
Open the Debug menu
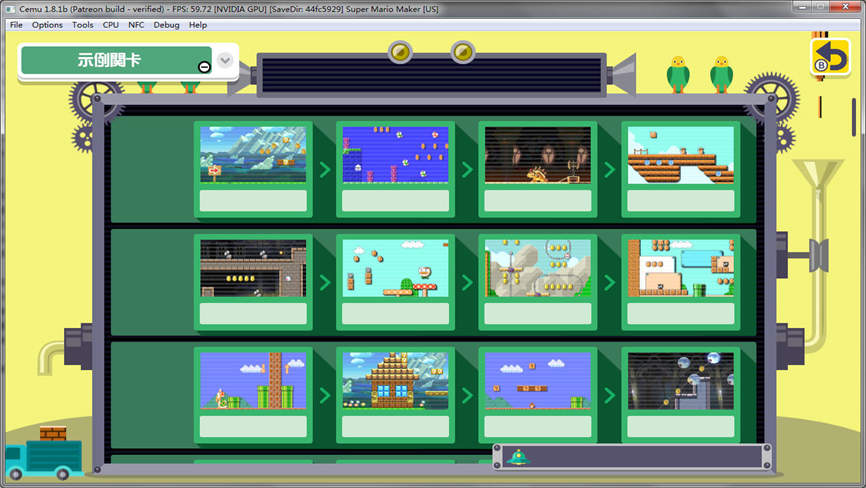coord(166,25)
